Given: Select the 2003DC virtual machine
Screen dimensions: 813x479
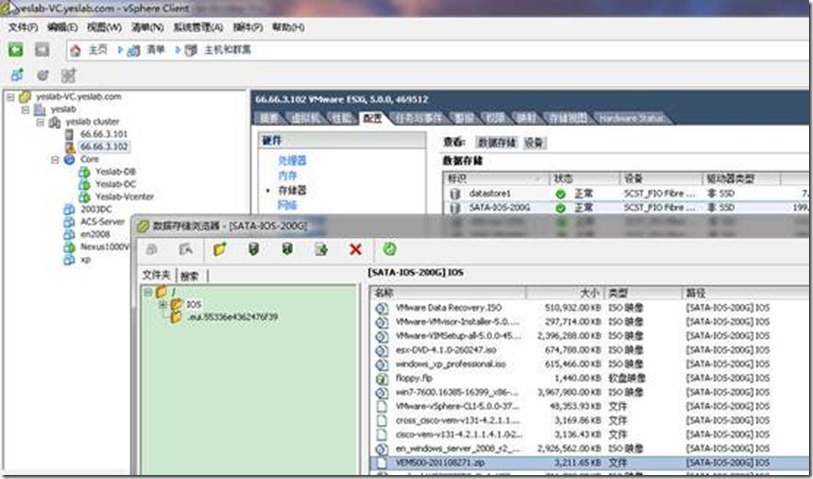Looking at the screenshot, I should (x=96, y=209).
